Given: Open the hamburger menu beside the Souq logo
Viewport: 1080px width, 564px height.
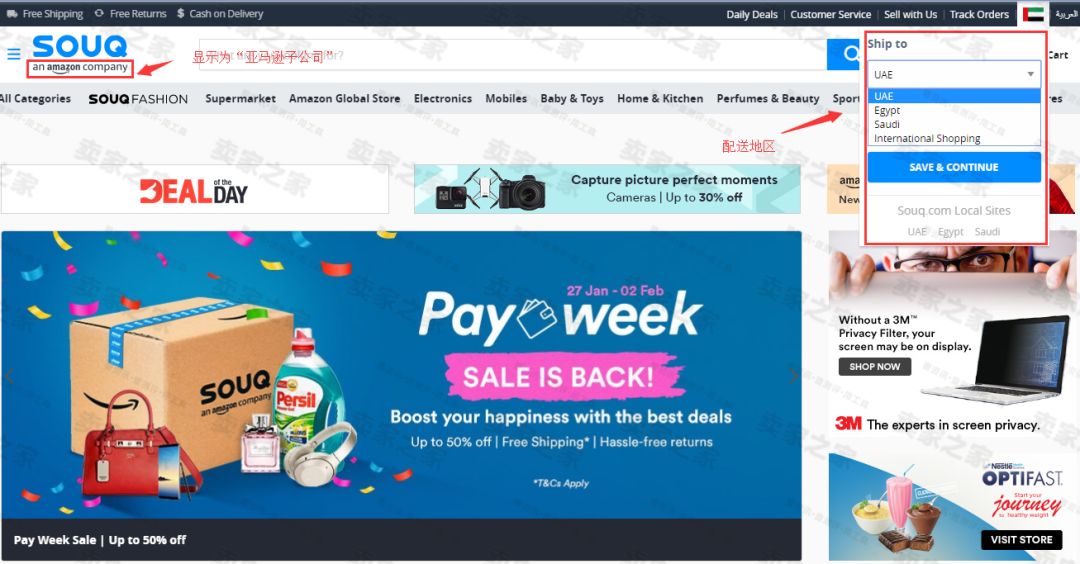Looking at the screenshot, I should click(x=14, y=54).
